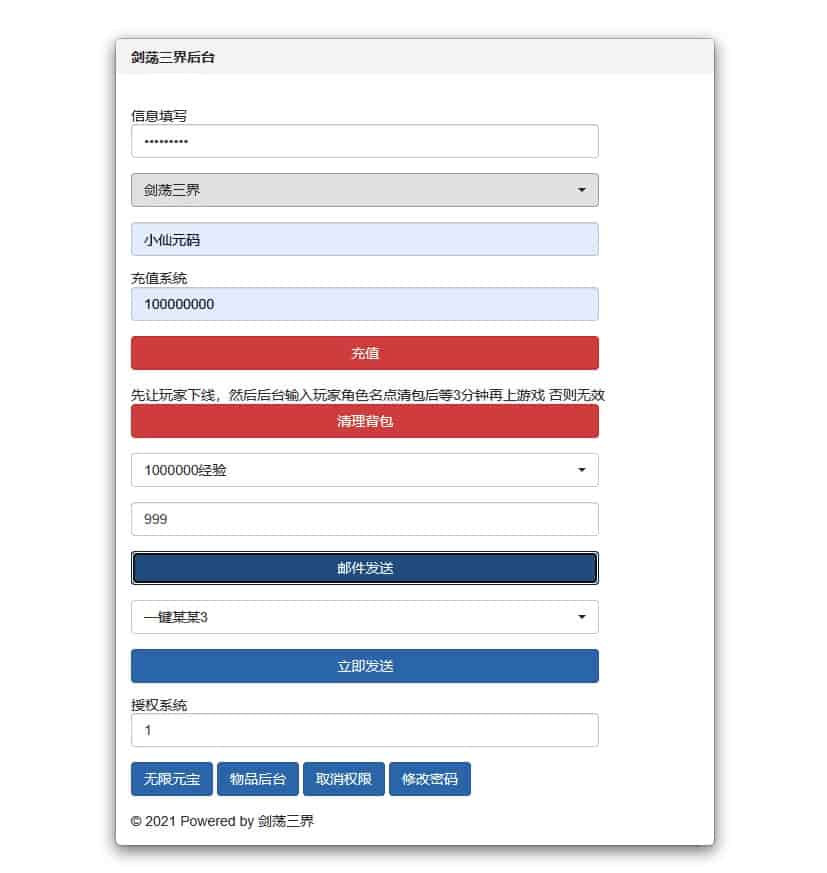Click the masked password field under 信息填写
Viewport: 827px width, 873px height.
(365, 141)
